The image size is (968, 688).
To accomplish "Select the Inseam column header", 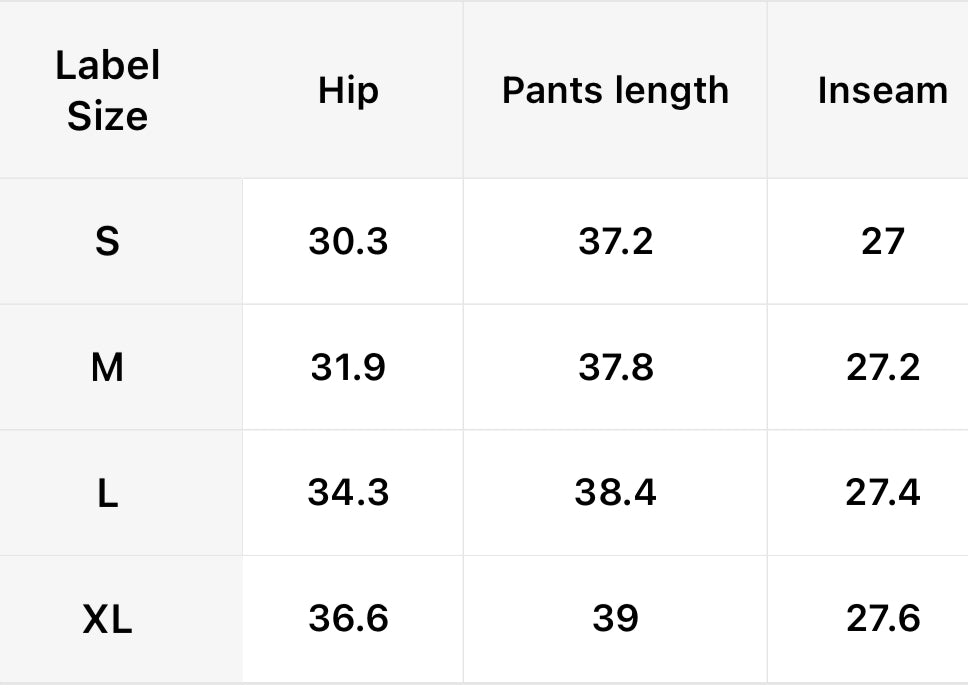I will (882, 91).
